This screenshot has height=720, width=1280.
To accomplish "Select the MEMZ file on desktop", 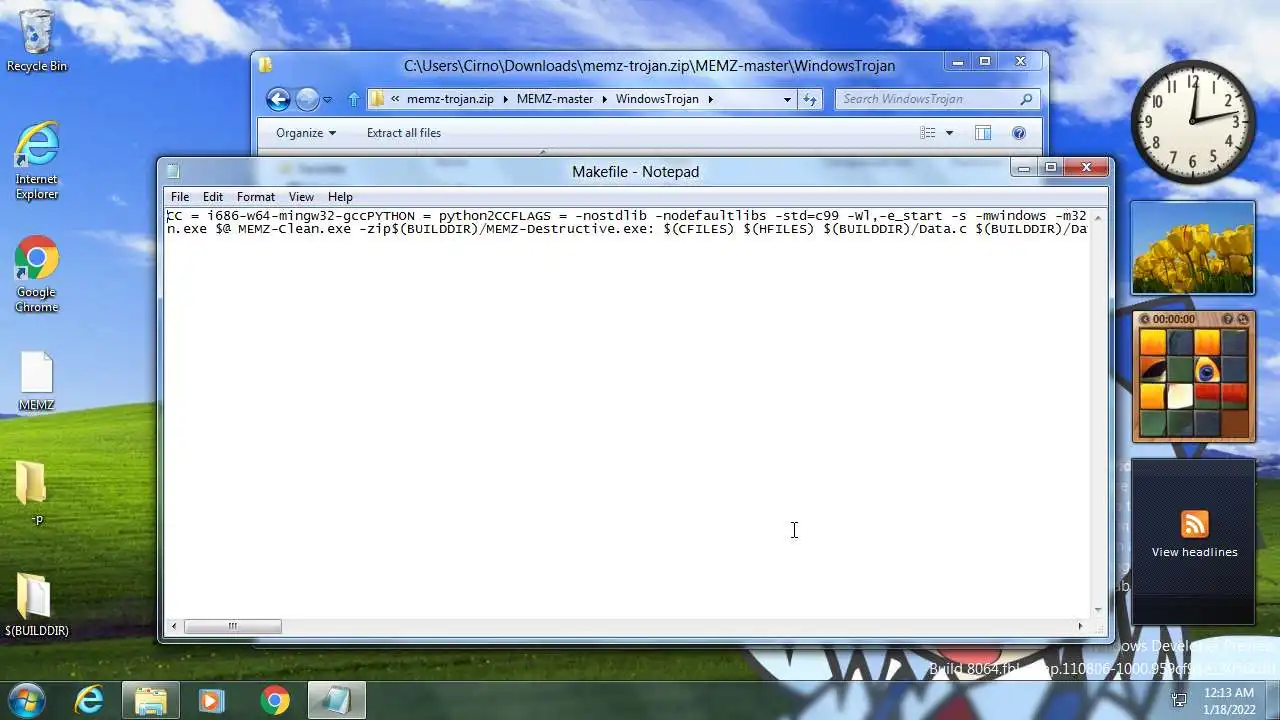I will 37,381.
